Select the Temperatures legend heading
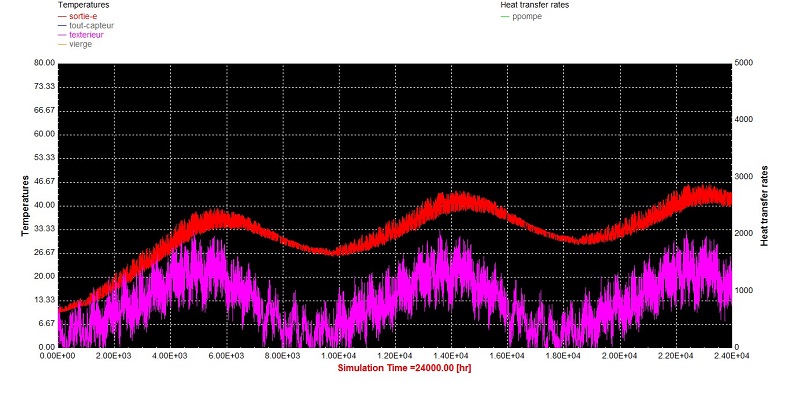The height and width of the screenshot is (396, 790). click(x=84, y=5)
